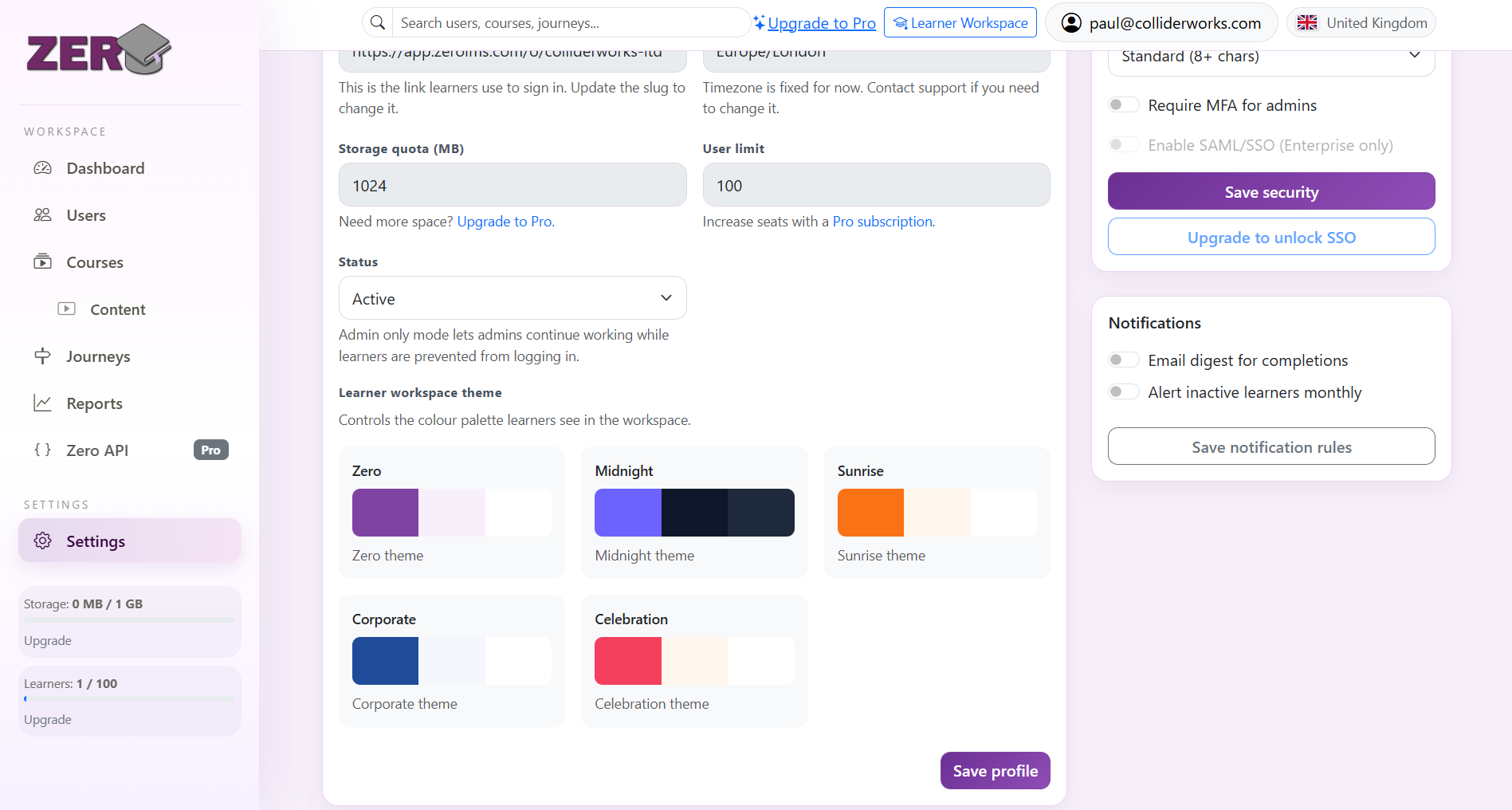Viewport: 1512px width, 810px height.
Task: Click the Courses icon in sidebar
Action: [42, 262]
